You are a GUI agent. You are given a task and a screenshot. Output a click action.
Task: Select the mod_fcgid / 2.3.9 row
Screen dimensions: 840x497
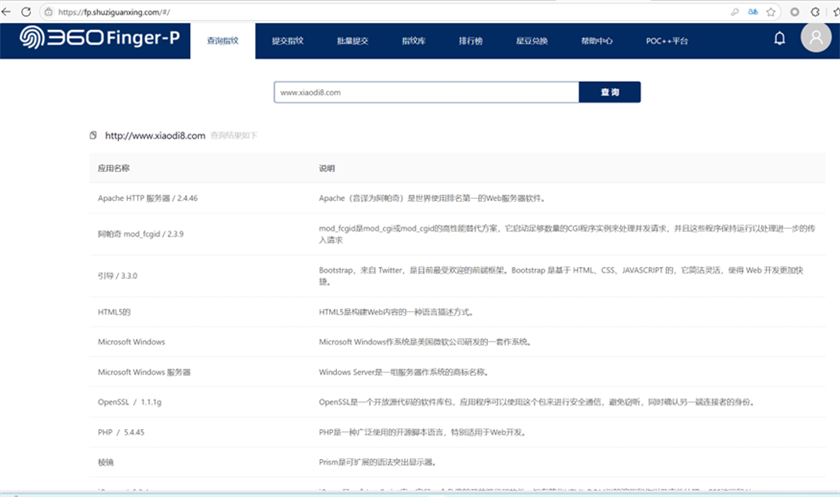pyautogui.click(x=458, y=234)
